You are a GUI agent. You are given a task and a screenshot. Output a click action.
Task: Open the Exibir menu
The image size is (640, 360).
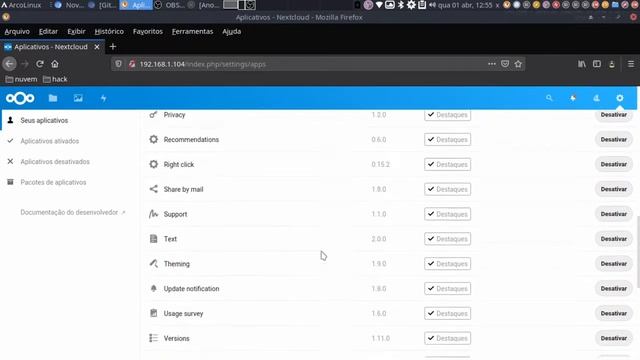click(x=76, y=31)
